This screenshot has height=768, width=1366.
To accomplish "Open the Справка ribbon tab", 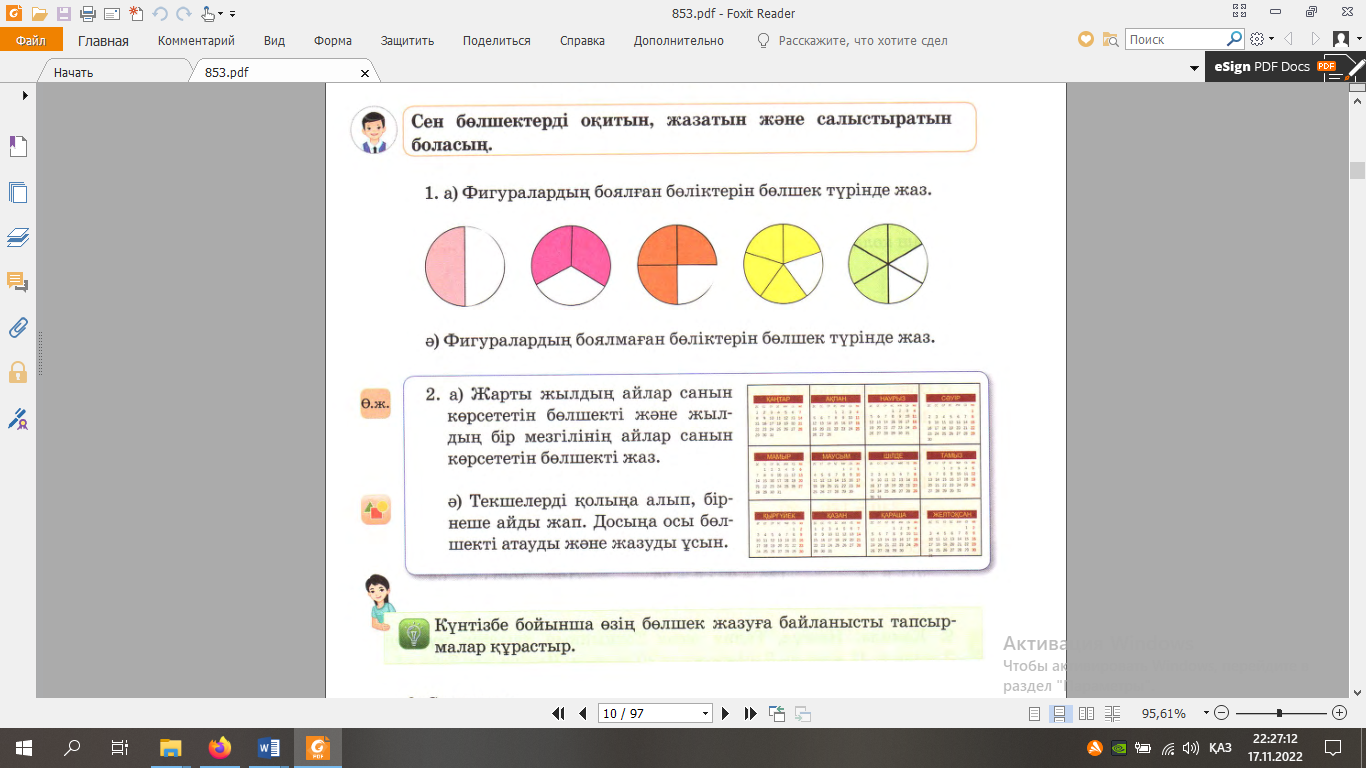I will [583, 41].
